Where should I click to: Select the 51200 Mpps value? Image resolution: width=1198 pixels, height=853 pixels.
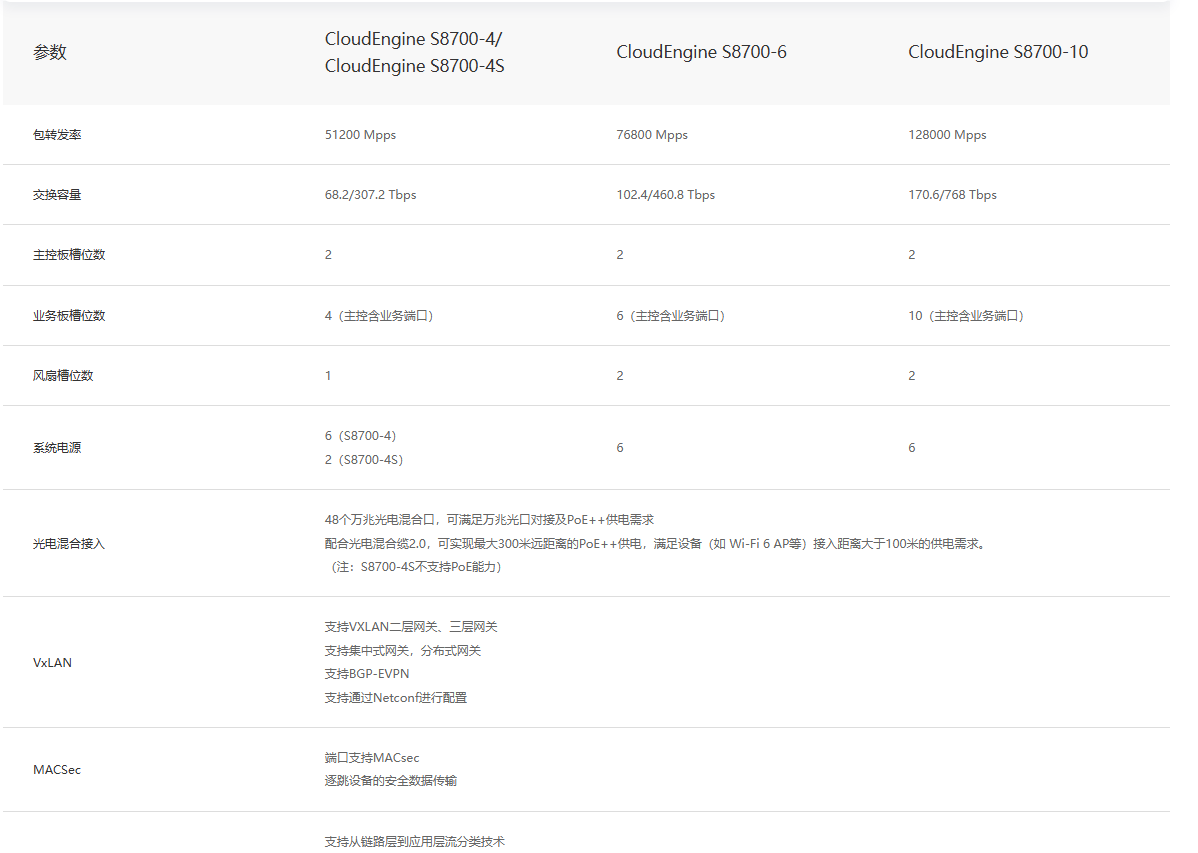(x=360, y=135)
